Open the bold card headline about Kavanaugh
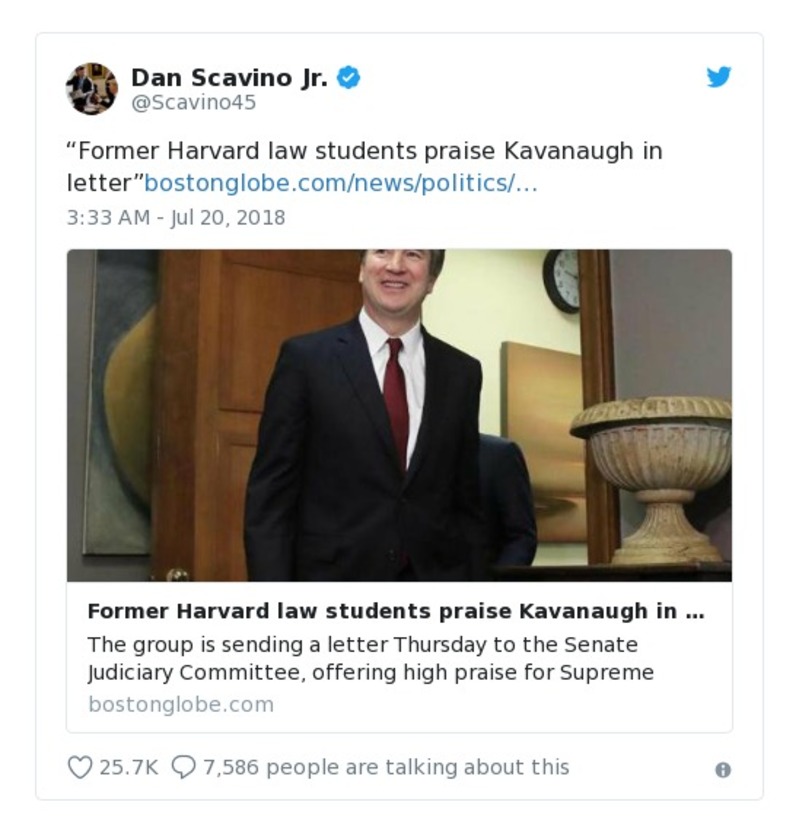 [396, 612]
